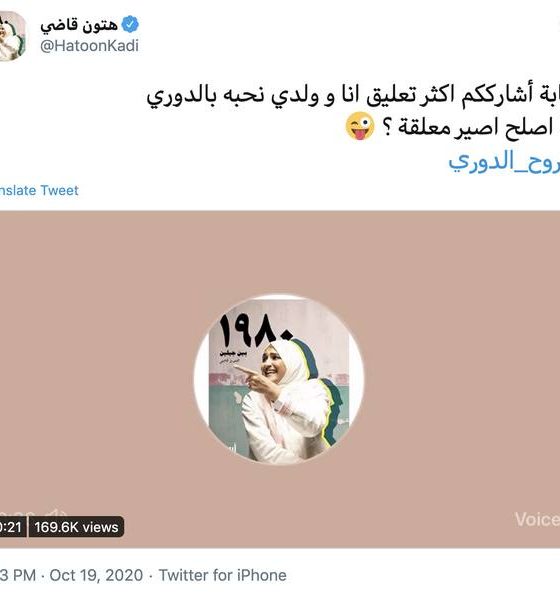The height and width of the screenshot is (600, 560).
Task: Open the Oct 19, 2020 date link
Action: [x=96, y=575]
